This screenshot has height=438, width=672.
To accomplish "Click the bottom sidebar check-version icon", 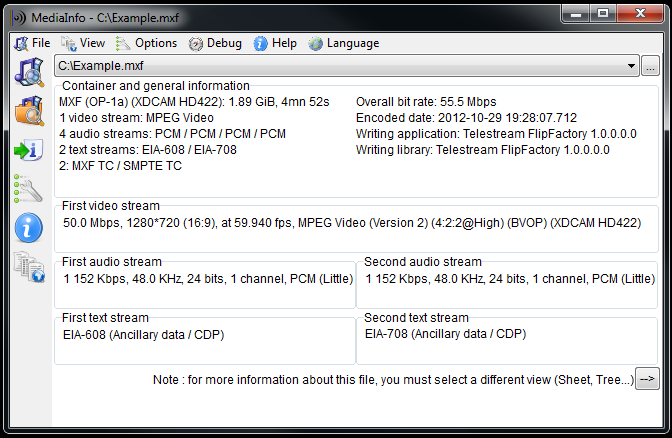I will pos(28,266).
